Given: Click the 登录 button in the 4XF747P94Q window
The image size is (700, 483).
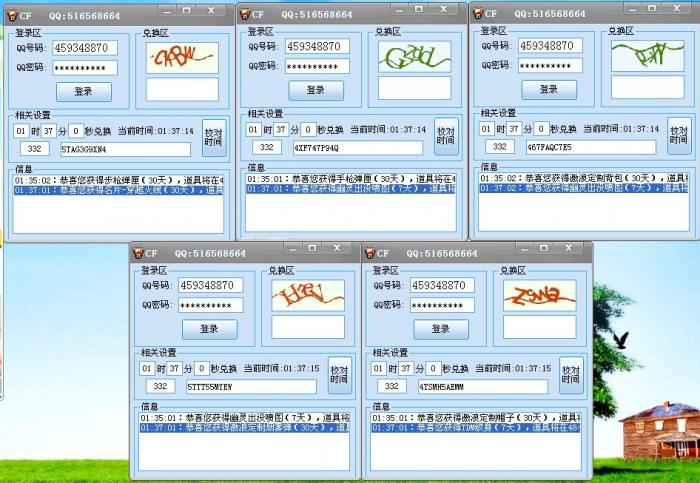Looking at the screenshot, I should (x=316, y=90).
